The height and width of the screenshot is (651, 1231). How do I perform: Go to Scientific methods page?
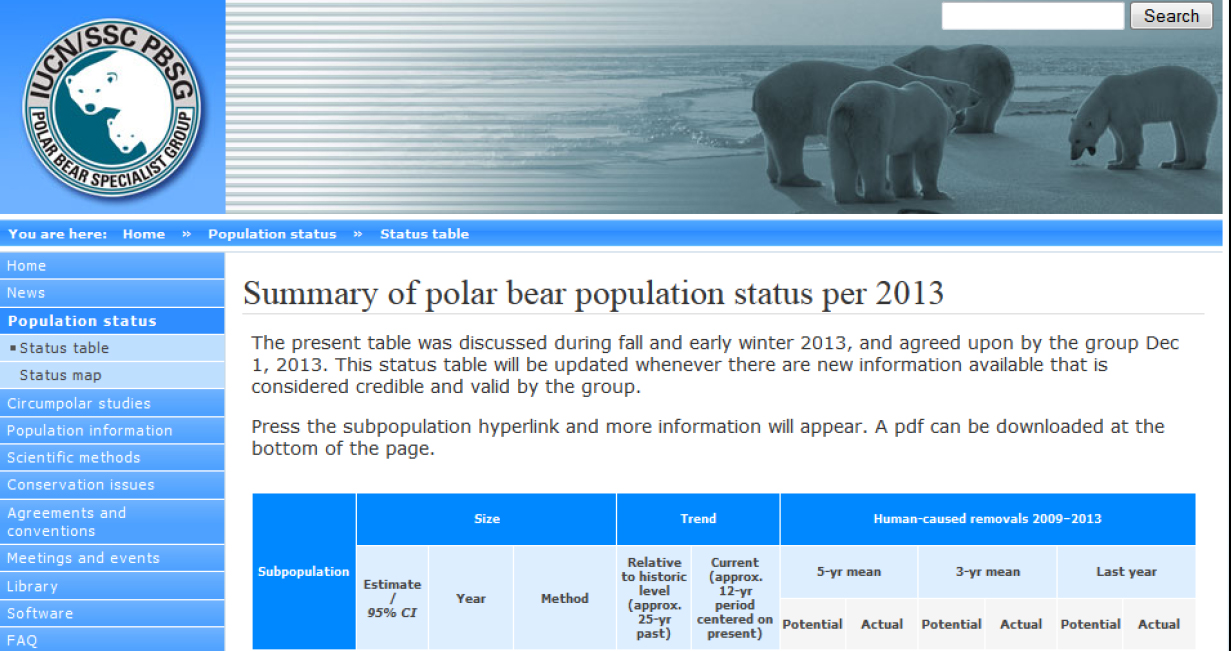[x=74, y=457]
